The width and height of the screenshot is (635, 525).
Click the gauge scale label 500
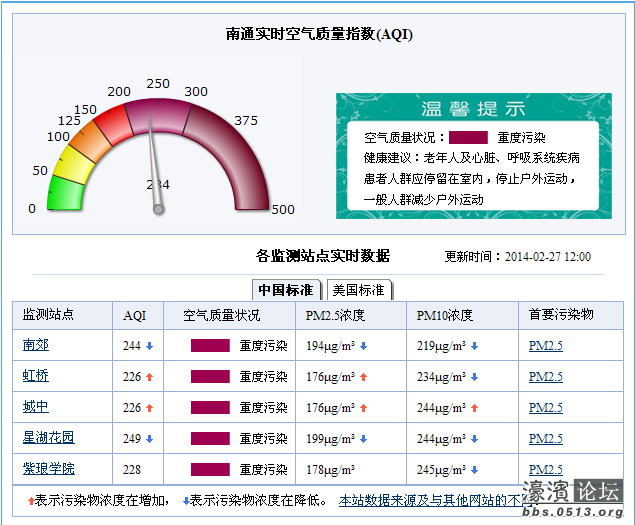(283, 209)
